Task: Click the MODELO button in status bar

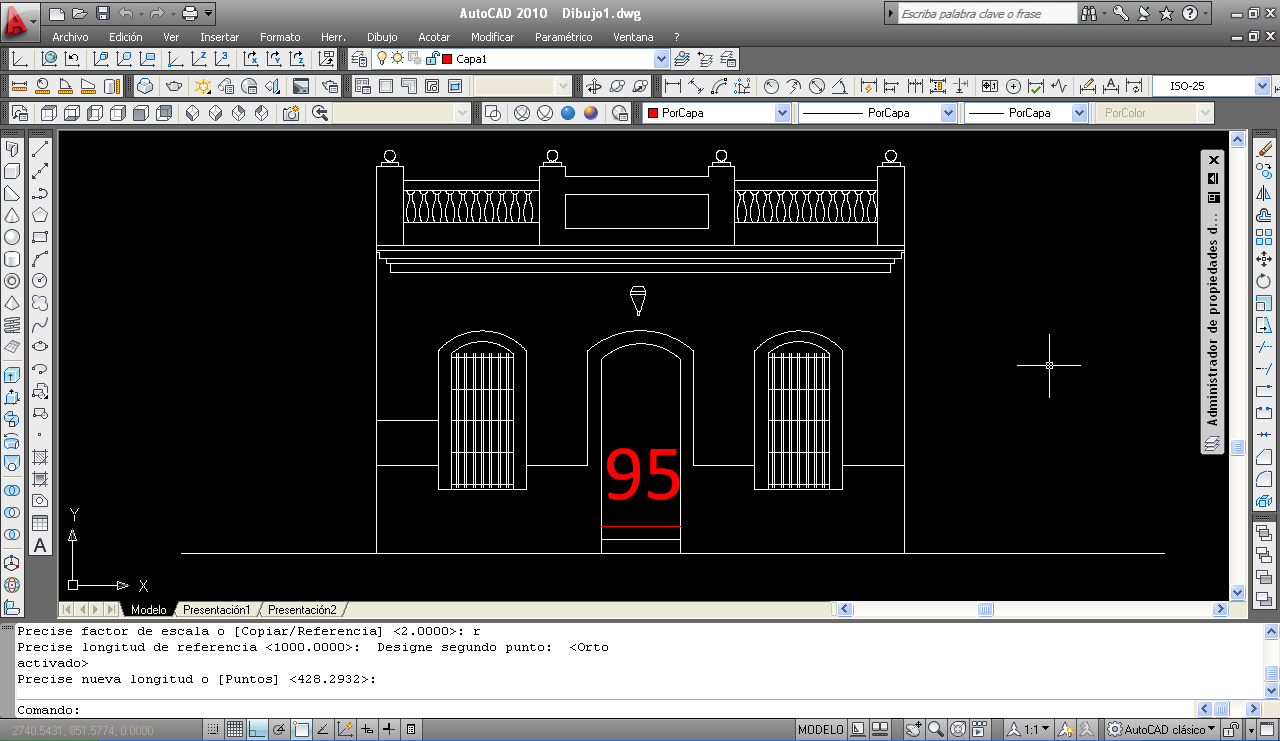Action: coord(819,729)
